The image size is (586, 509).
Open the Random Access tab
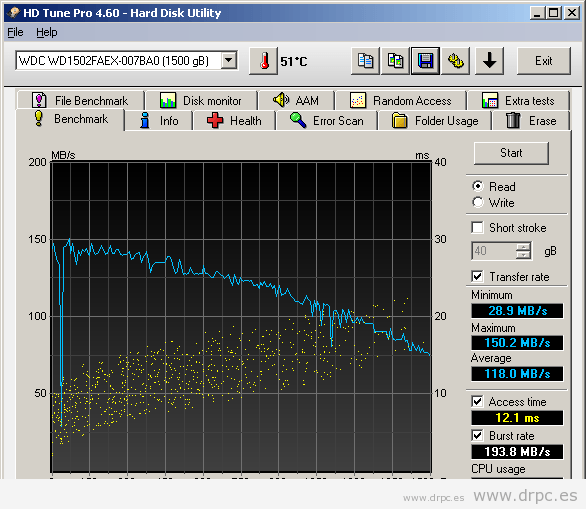(x=401, y=101)
